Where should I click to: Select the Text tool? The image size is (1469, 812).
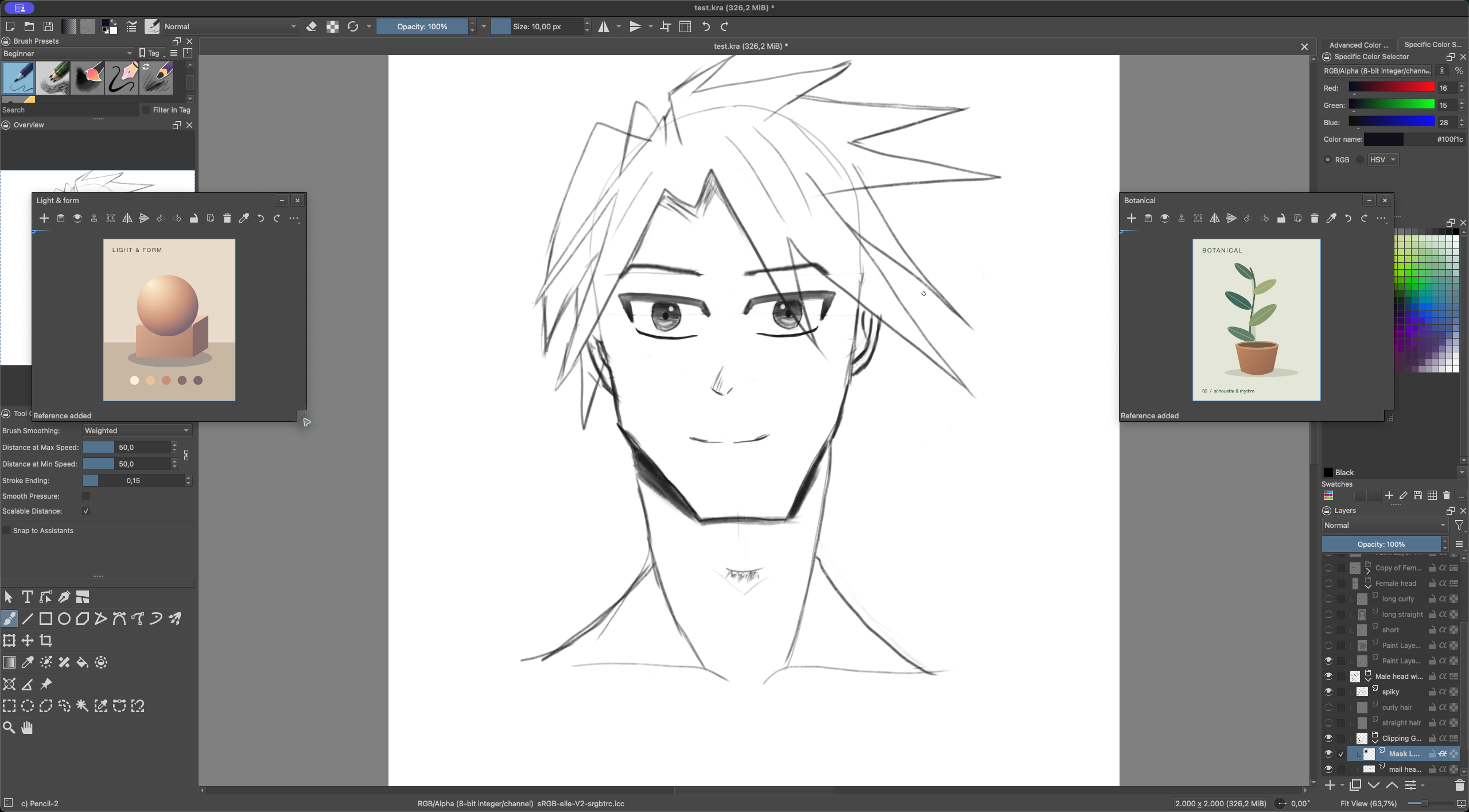27,597
